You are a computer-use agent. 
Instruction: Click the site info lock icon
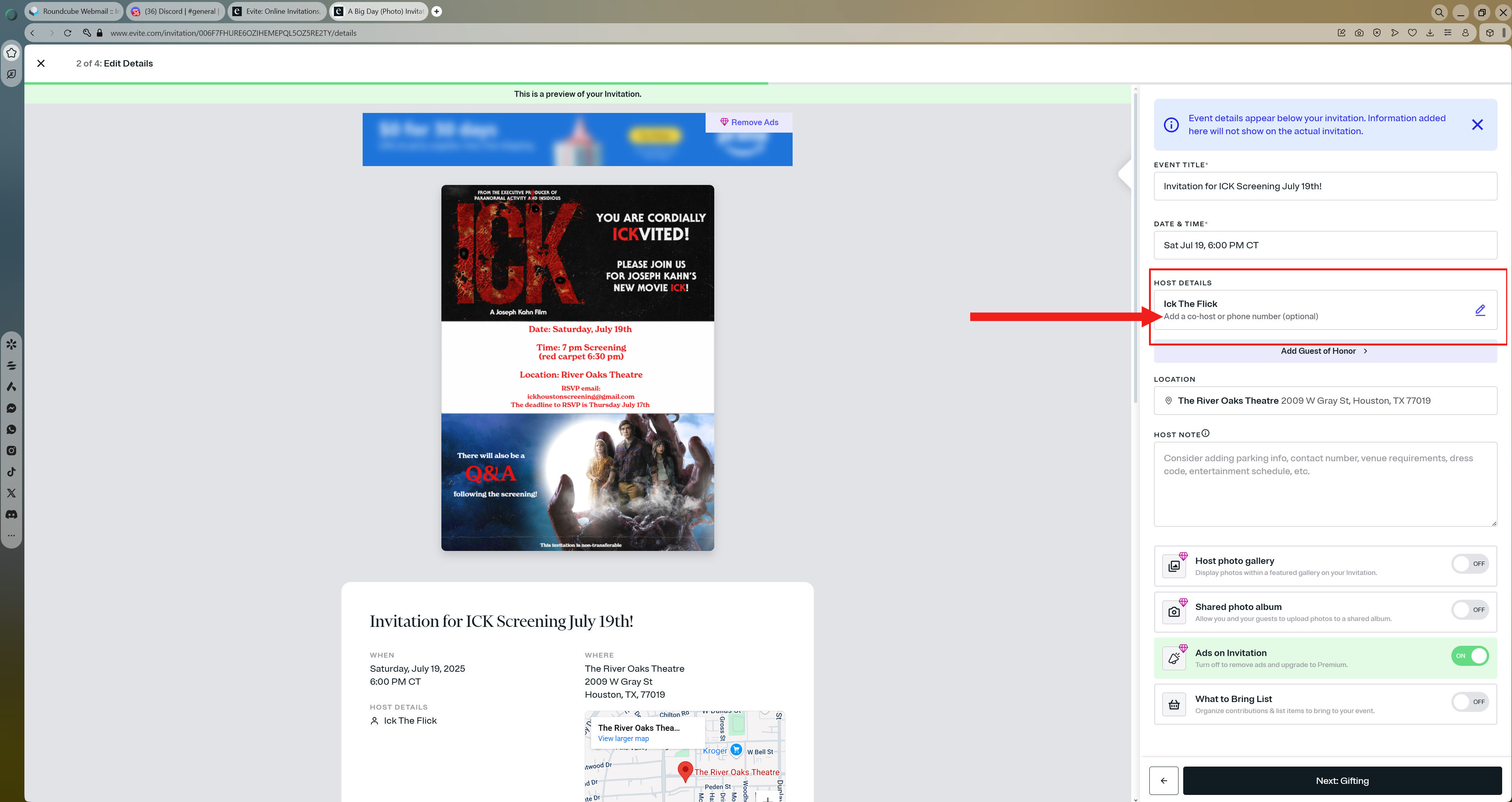pos(99,33)
